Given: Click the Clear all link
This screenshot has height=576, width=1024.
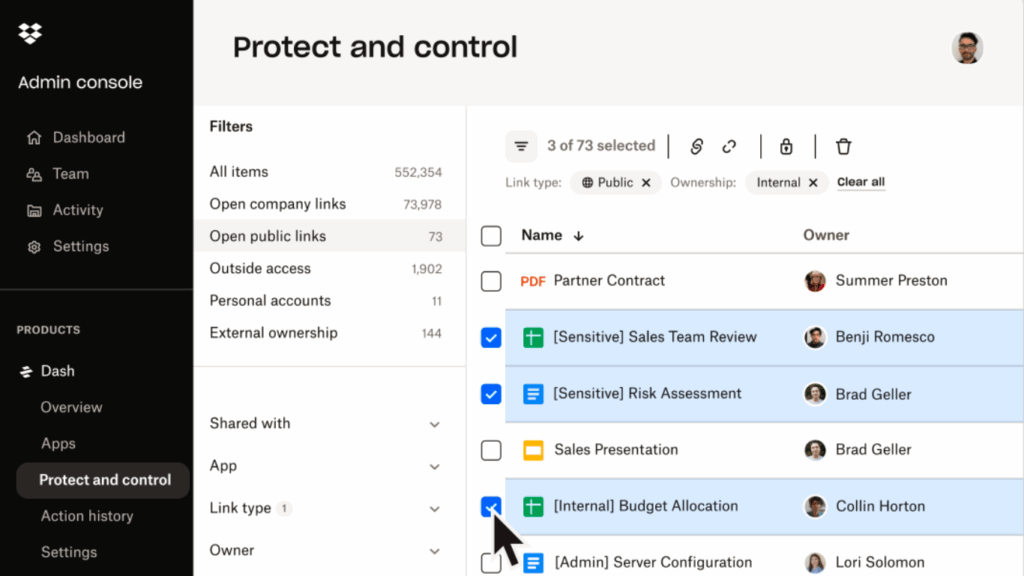Looking at the screenshot, I should click(x=860, y=182).
